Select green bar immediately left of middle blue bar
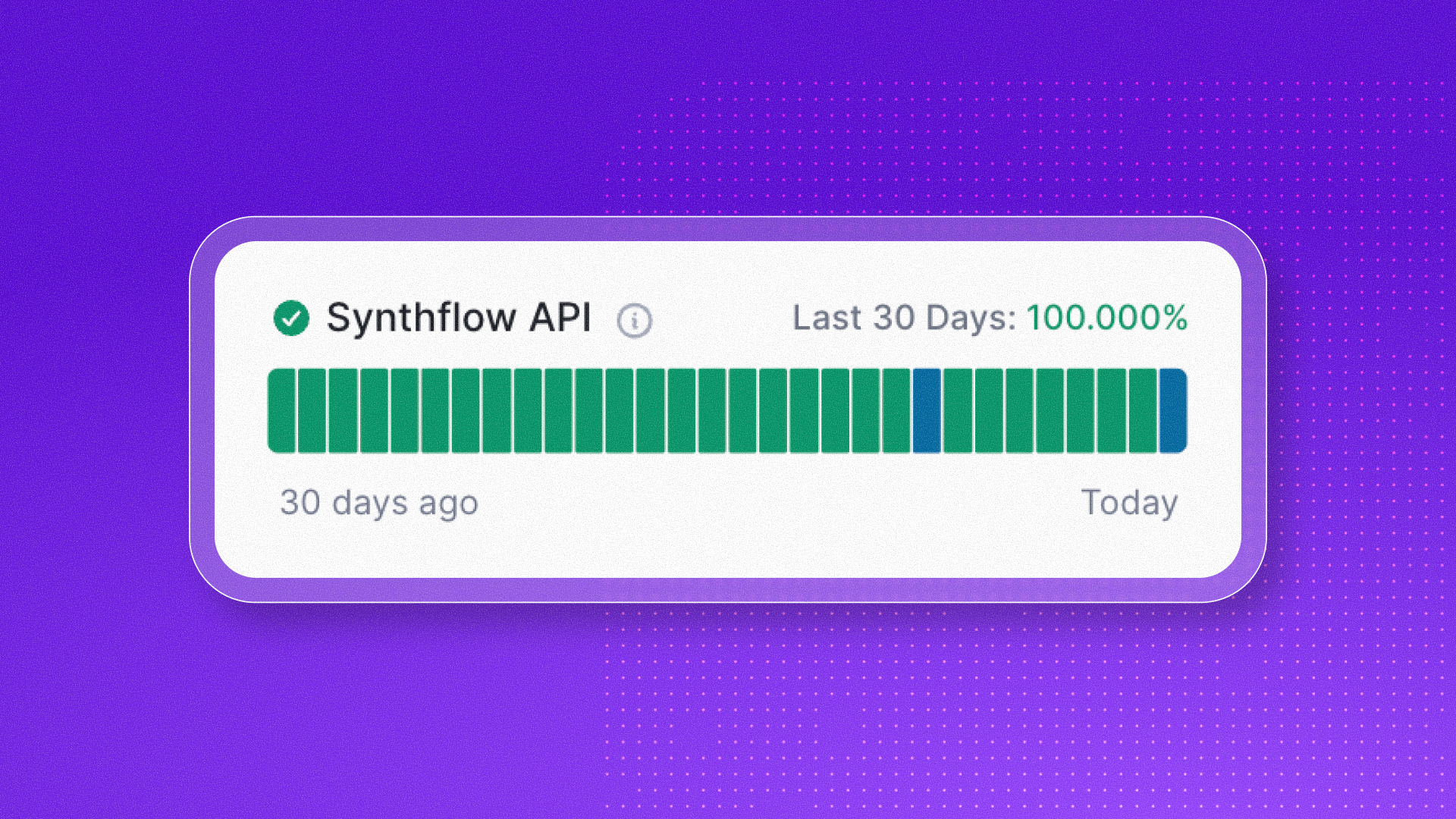The image size is (1456, 819). [896, 410]
